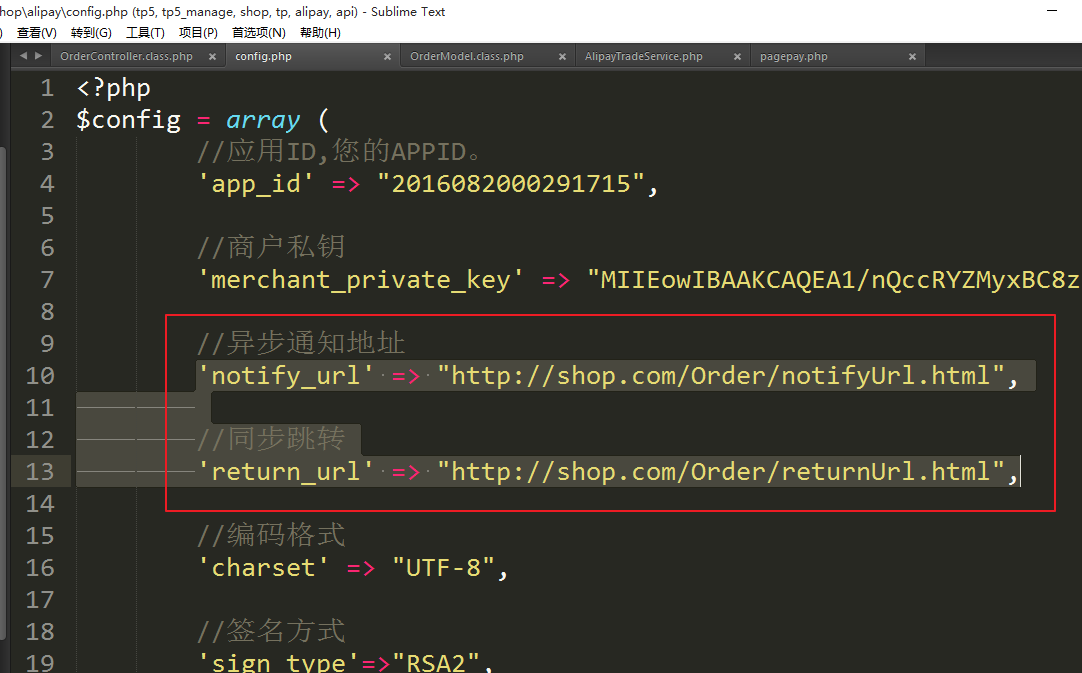Close the AlipayTradeService.php tab
Screen dimensions: 1082x673
click(x=738, y=57)
